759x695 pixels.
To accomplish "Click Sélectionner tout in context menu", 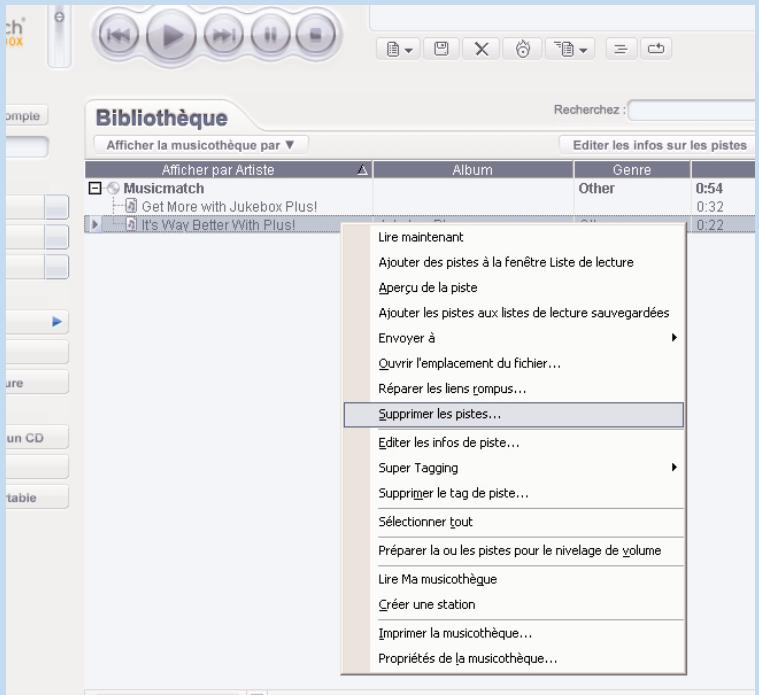I will coord(514,522).
